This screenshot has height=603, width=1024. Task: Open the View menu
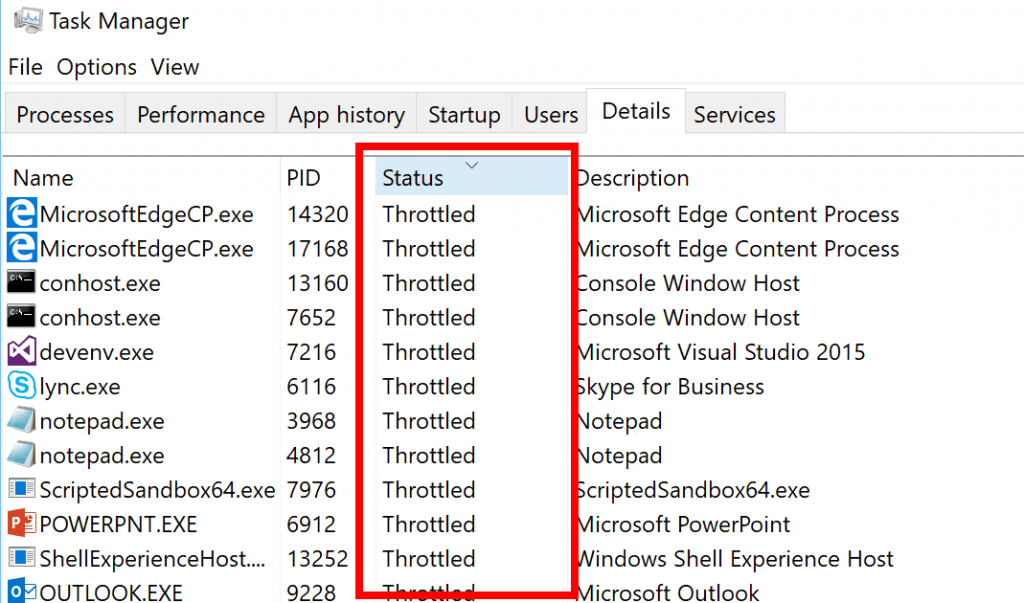[174, 67]
